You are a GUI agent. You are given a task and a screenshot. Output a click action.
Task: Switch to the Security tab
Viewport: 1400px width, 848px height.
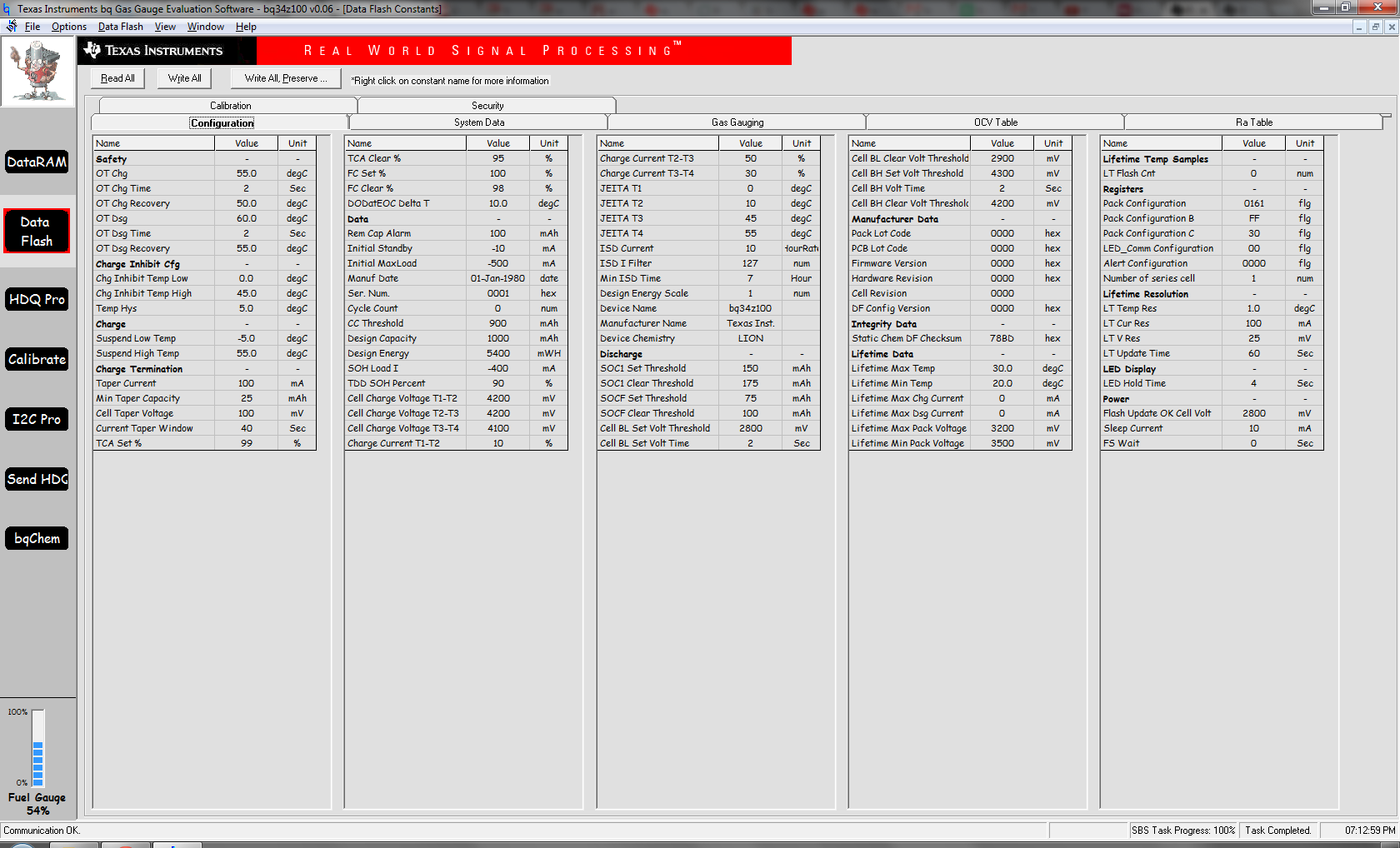click(x=487, y=106)
